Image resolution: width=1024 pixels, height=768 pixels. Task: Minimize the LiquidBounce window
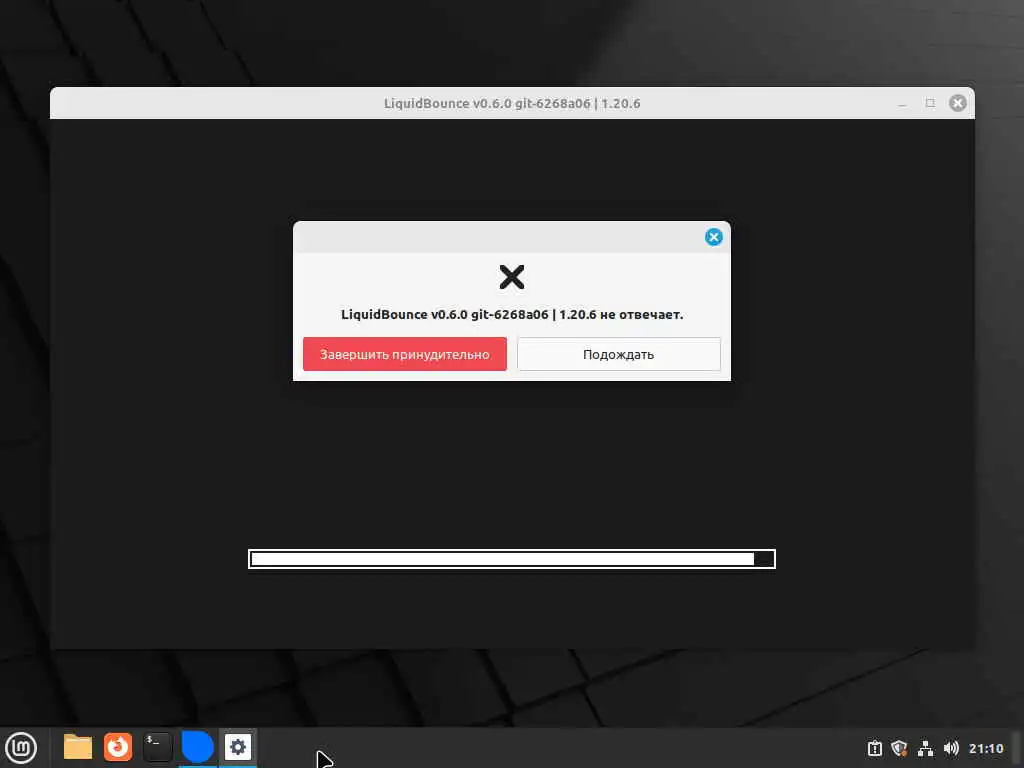[902, 103]
